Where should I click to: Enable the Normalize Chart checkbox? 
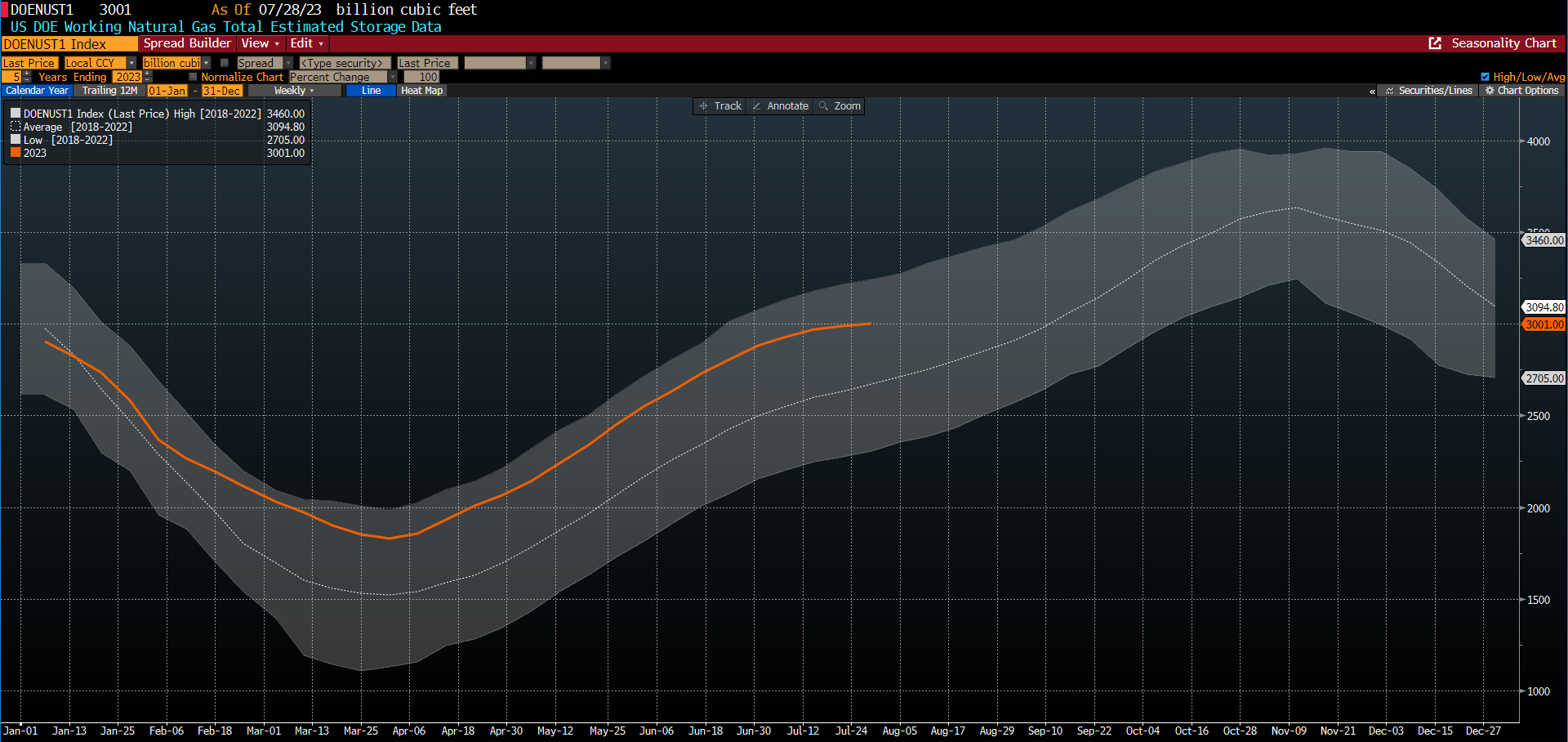(193, 77)
